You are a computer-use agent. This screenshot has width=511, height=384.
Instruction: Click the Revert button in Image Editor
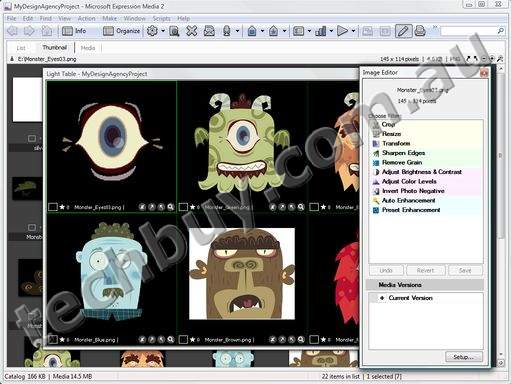tap(426, 270)
